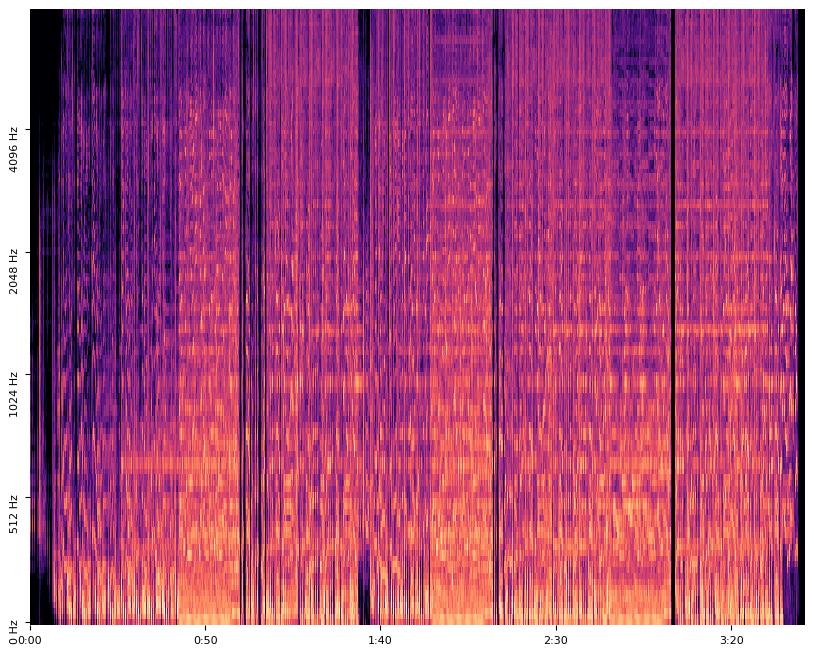Screen dimensions: 814x655
Task: Click the 2:30 time axis label
Action: click(x=556, y=640)
